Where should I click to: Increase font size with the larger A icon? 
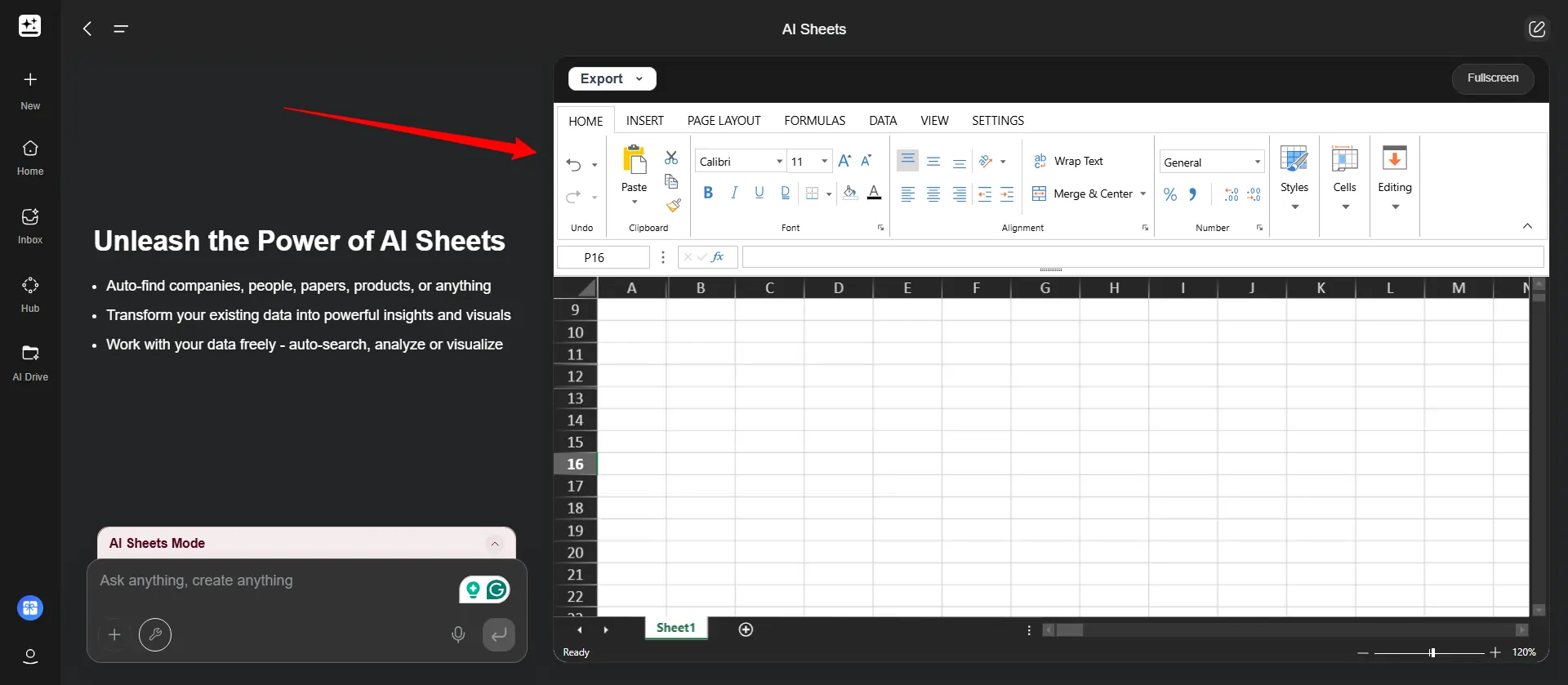844,161
